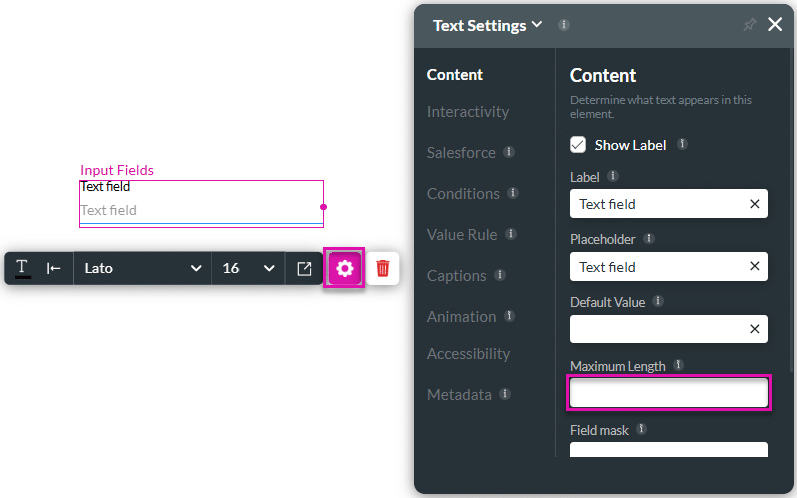This screenshot has height=498, width=797.
Task: Click the gear settings icon in toolbar
Action: [x=345, y=268]
